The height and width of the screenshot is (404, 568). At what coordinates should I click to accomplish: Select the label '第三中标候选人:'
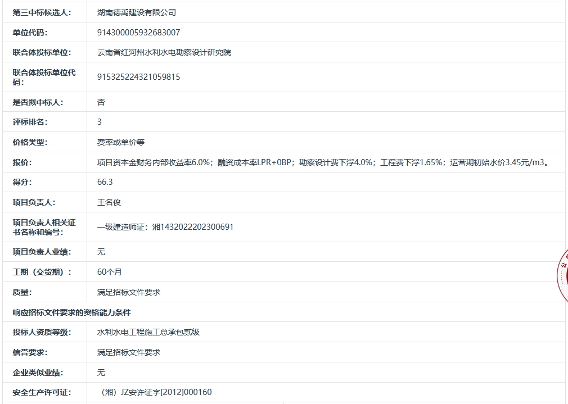point(42,13)
